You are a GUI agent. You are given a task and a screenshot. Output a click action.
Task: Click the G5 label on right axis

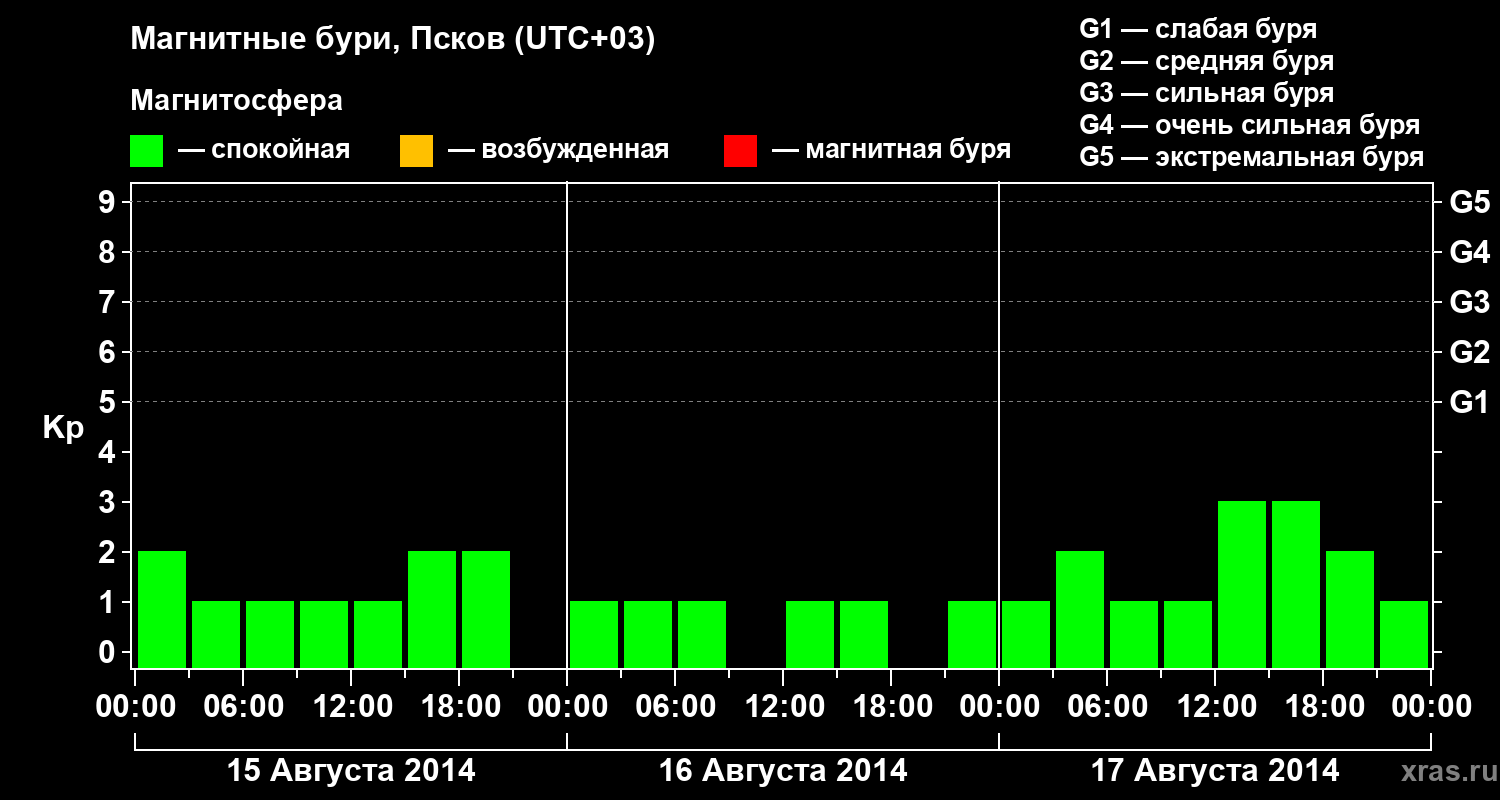pos(1470,202)
